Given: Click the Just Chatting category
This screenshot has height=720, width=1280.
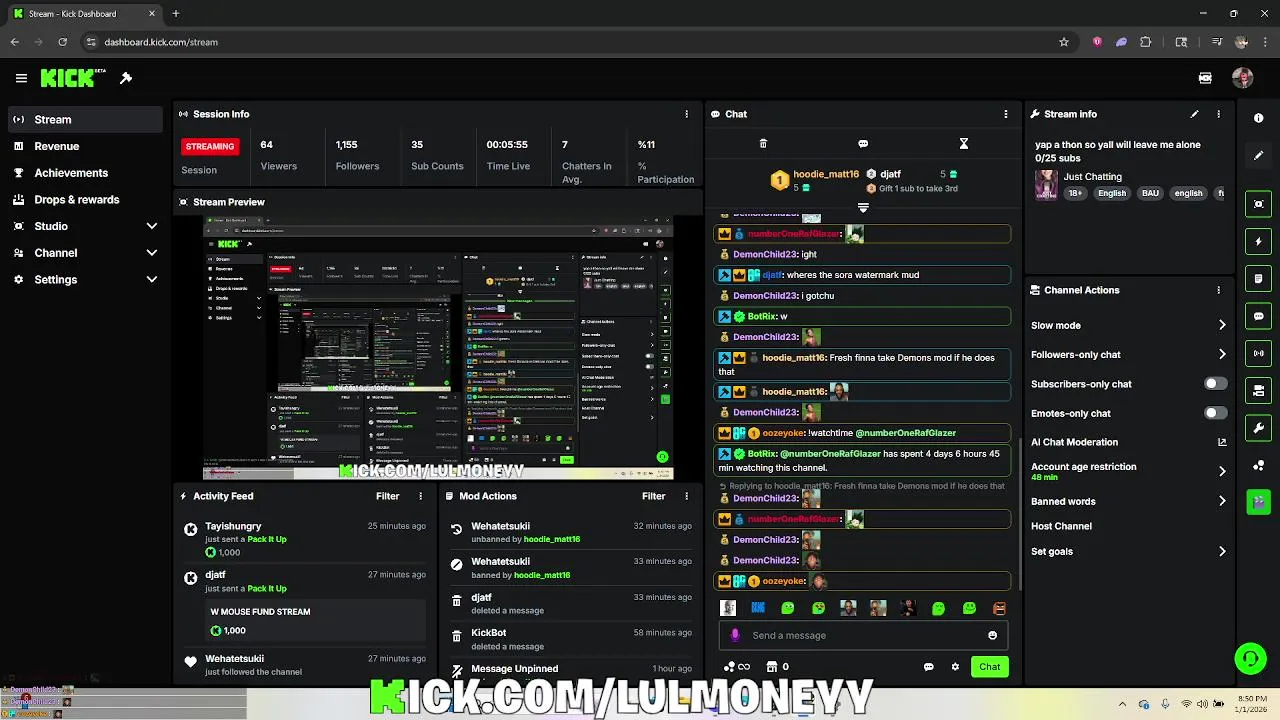Looking at the screenshot, I should 1092,177.
